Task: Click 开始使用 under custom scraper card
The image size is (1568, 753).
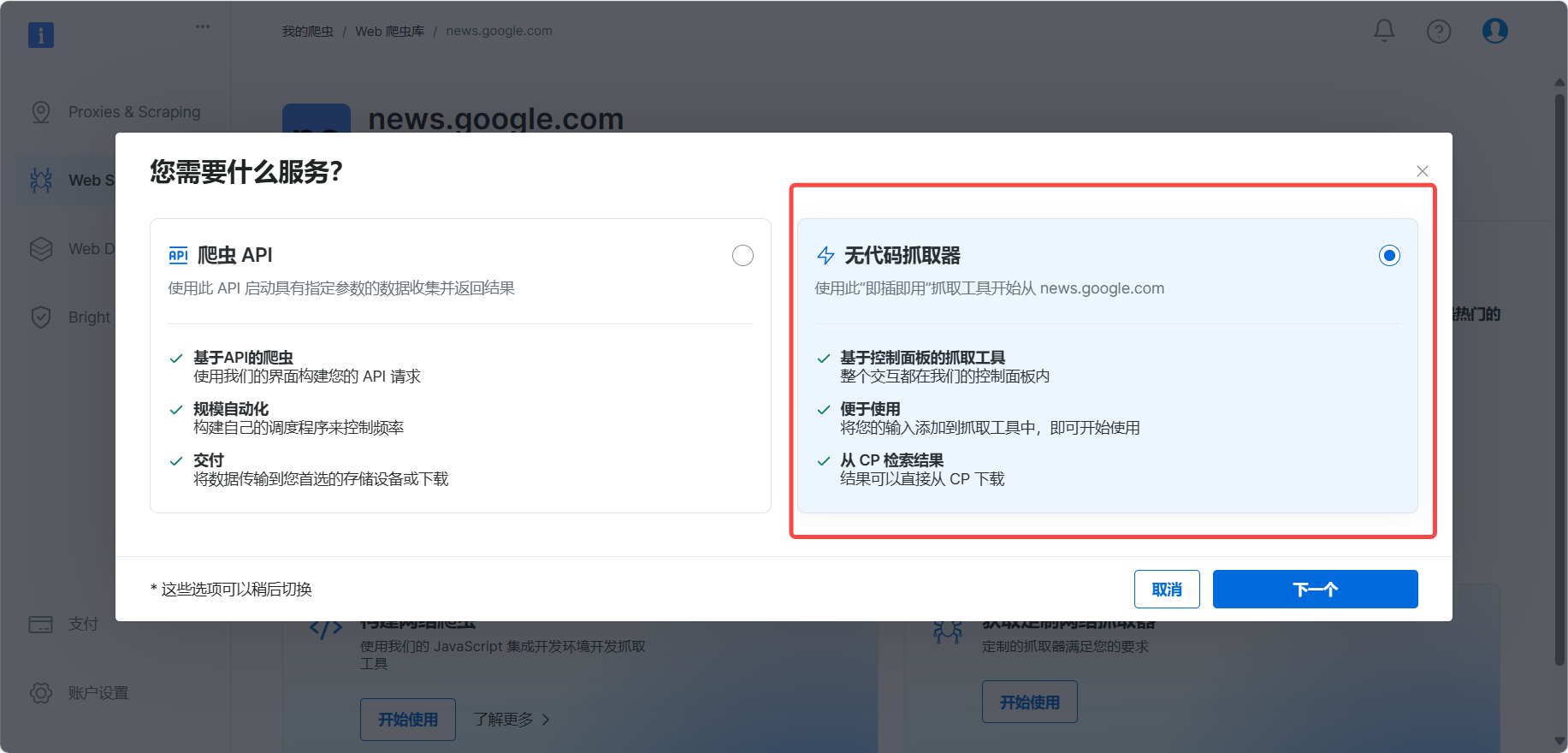Action: 1030,702
